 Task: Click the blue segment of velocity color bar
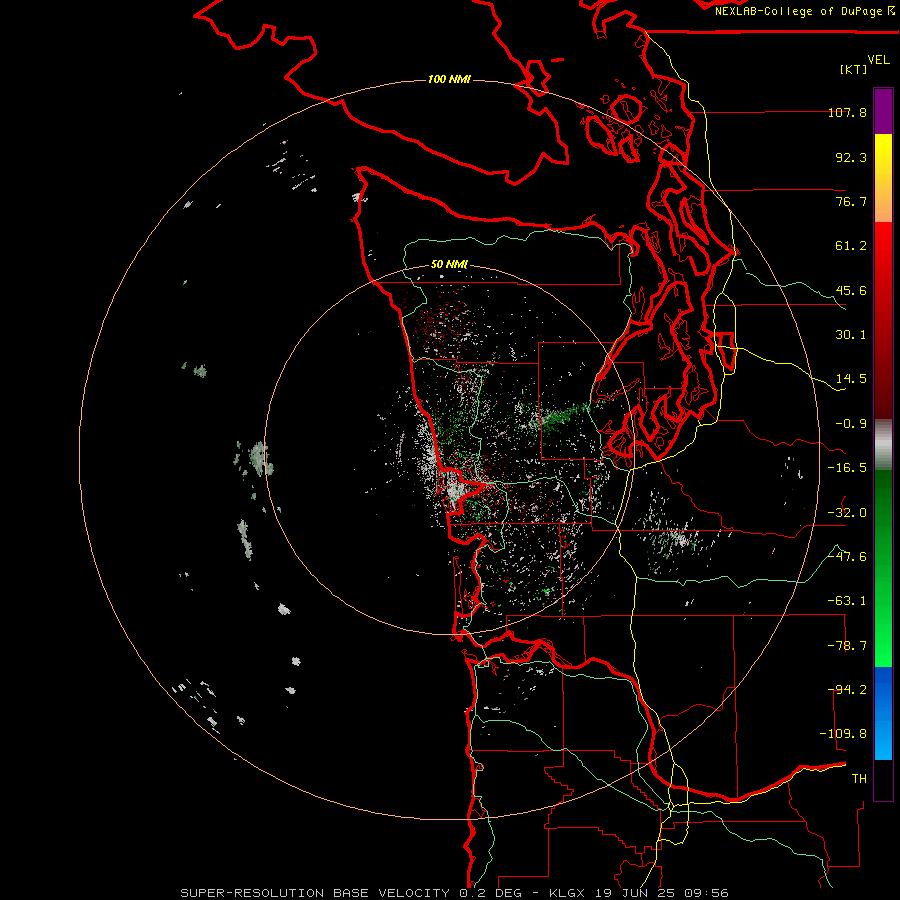[883, 713]
